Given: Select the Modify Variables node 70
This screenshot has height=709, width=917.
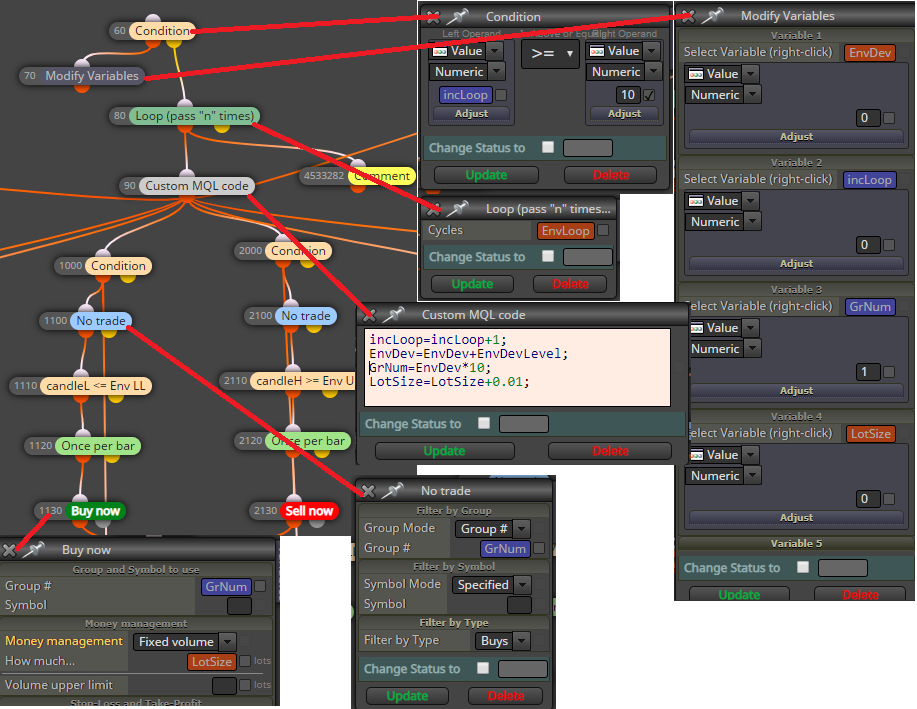Looking at the screenshot, I should click(92, 75).
